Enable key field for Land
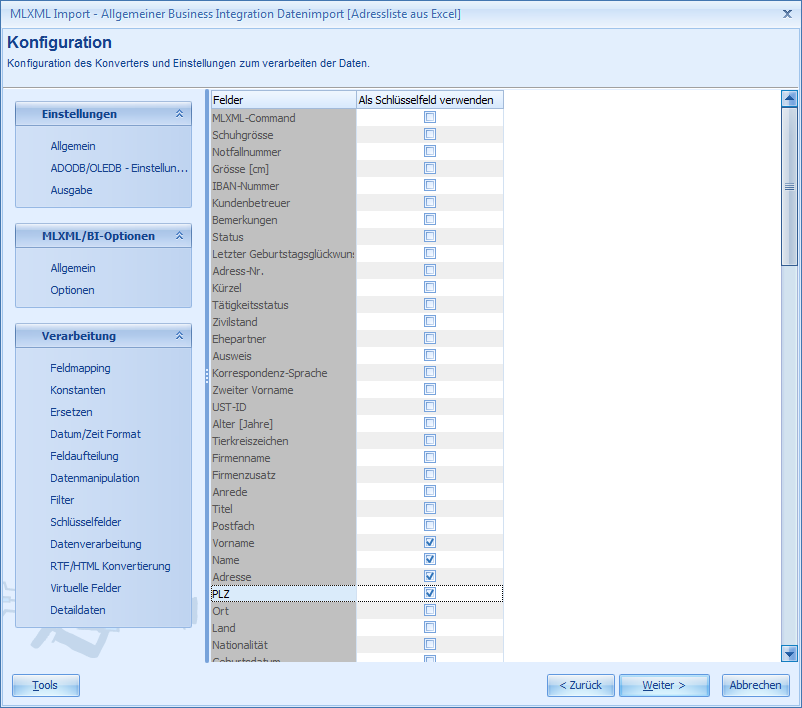Viewport: 802px width, 708px height. (x=430, y=627)
